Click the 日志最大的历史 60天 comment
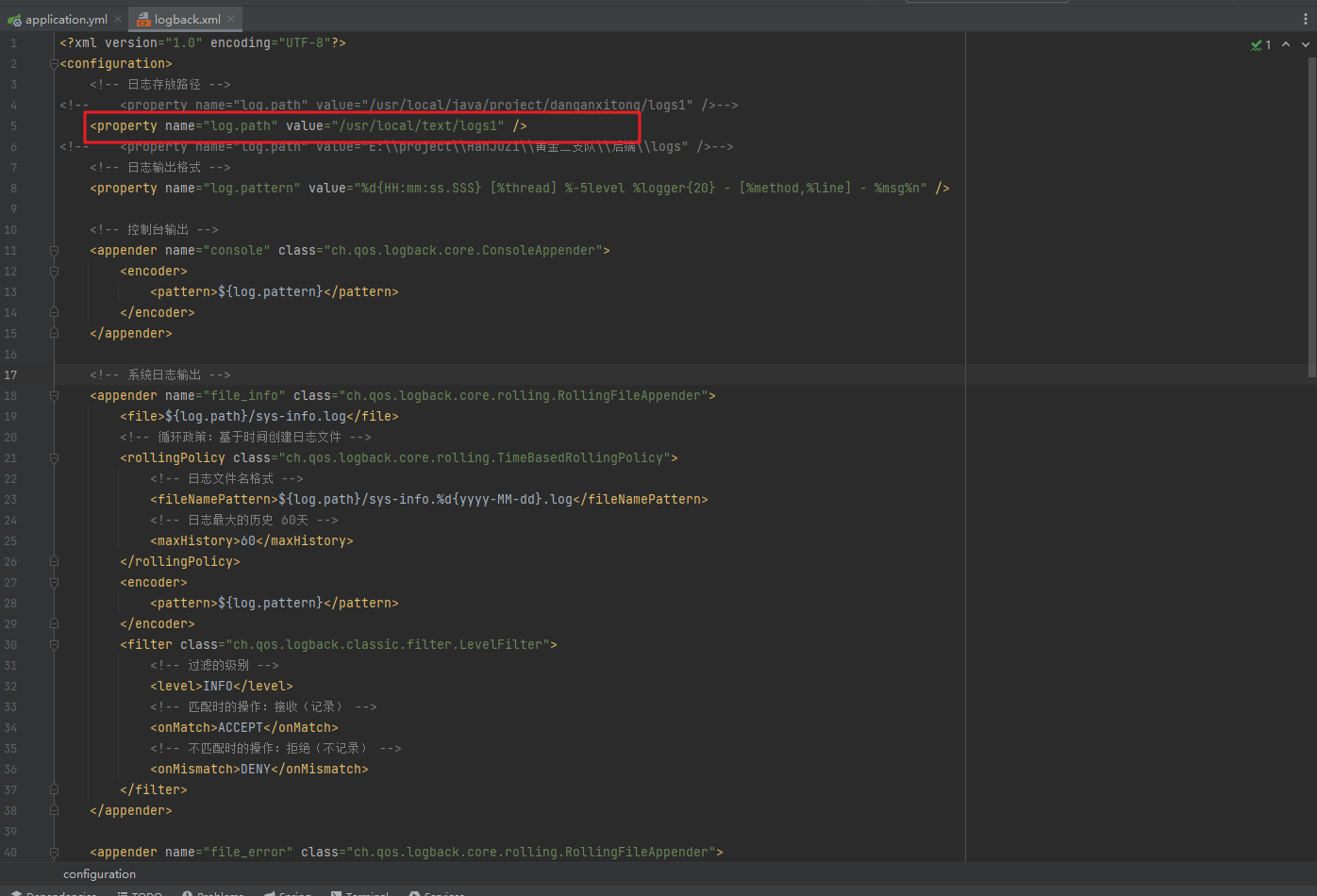 pyautogui.click(x=244, y=521)
